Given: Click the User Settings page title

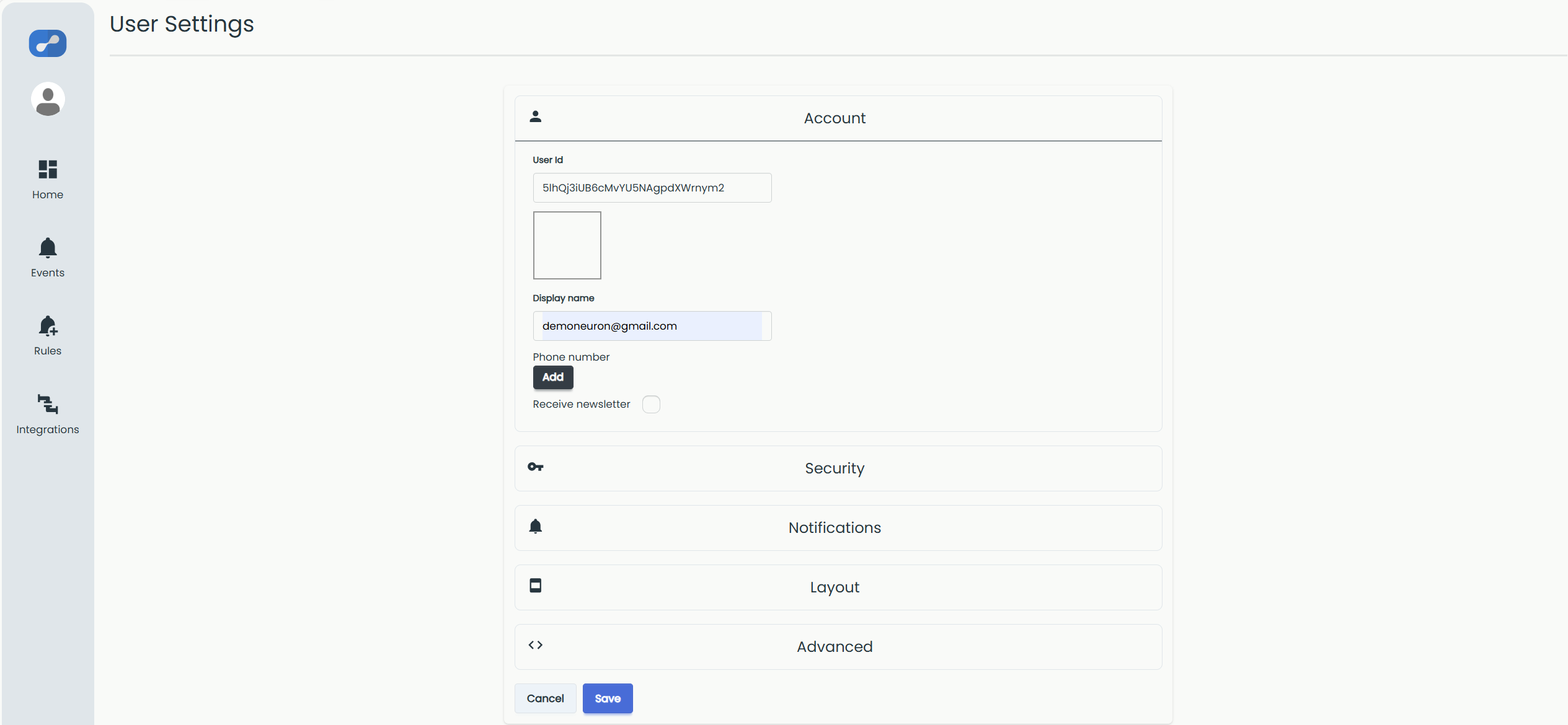Looking at the screenshot, I should (x=182, y=24).
